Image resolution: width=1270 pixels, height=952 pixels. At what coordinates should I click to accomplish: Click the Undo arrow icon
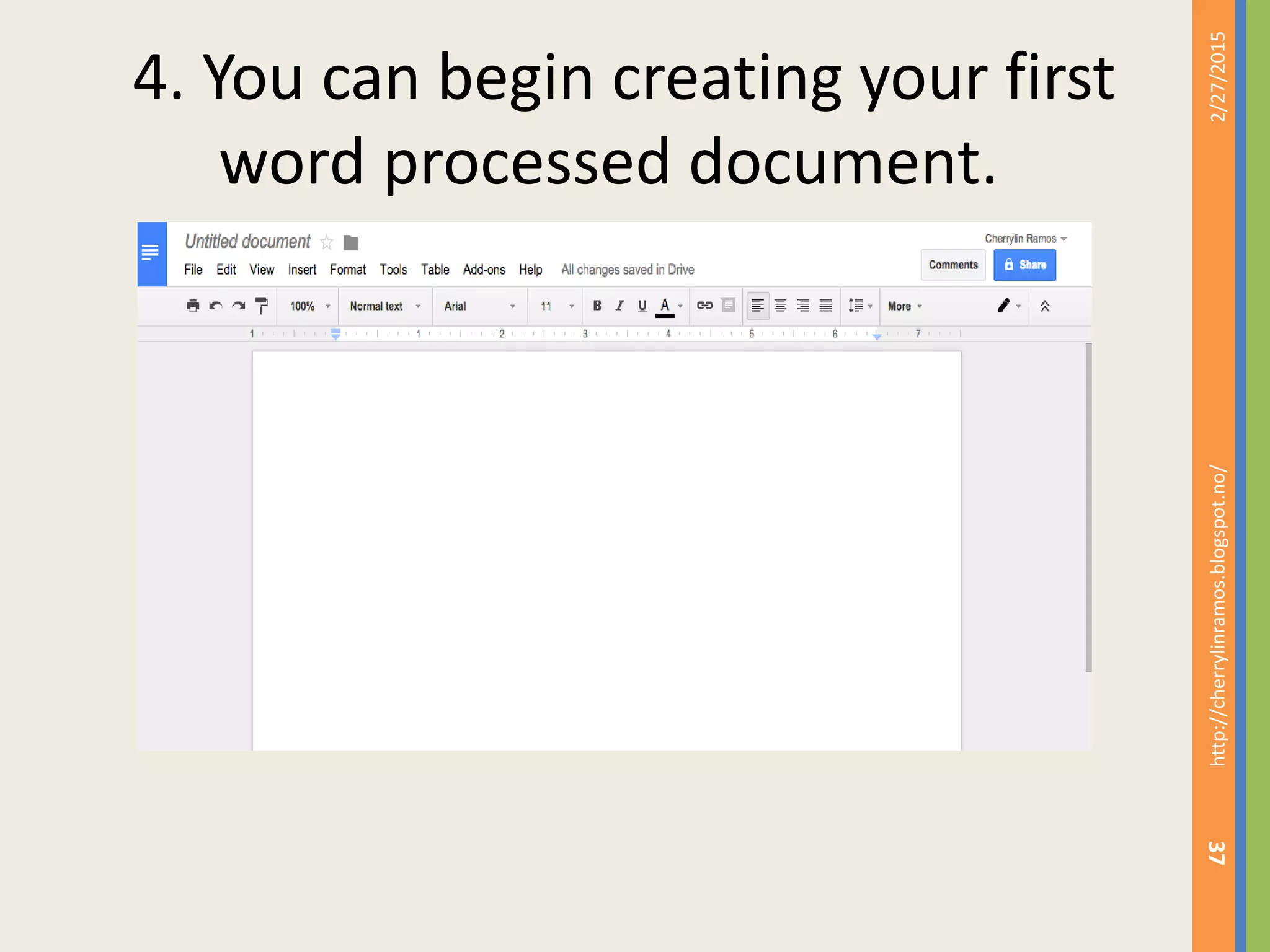tap(216, 306)
